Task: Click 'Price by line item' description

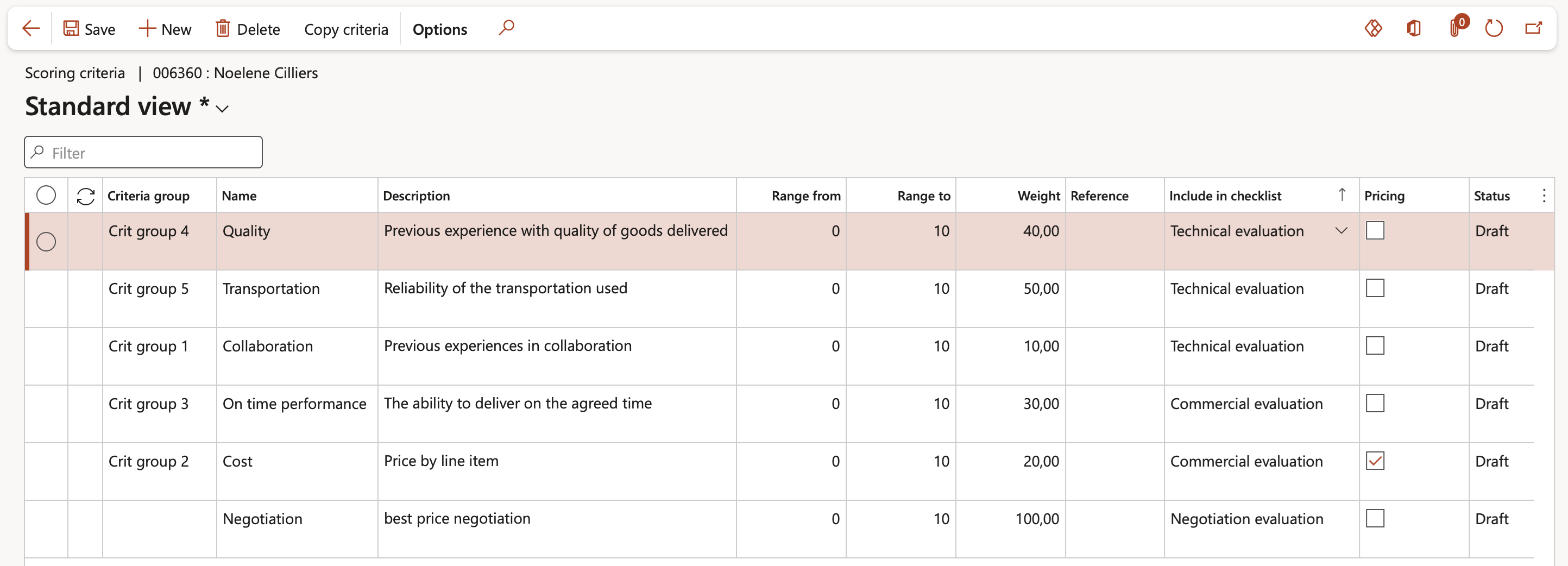Action: pyautogui.click(x=440, y=461)
